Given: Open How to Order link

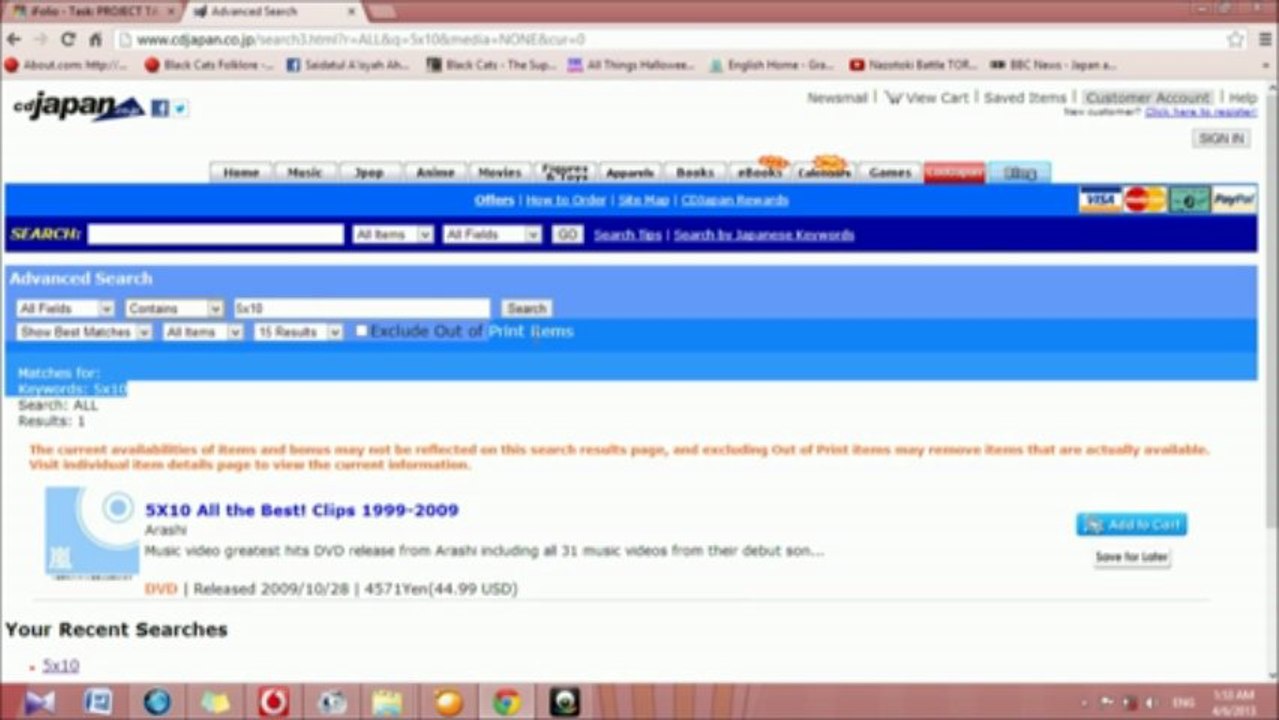Looking at the screenshot, I should pyautogui.click(x=566, y=200).
